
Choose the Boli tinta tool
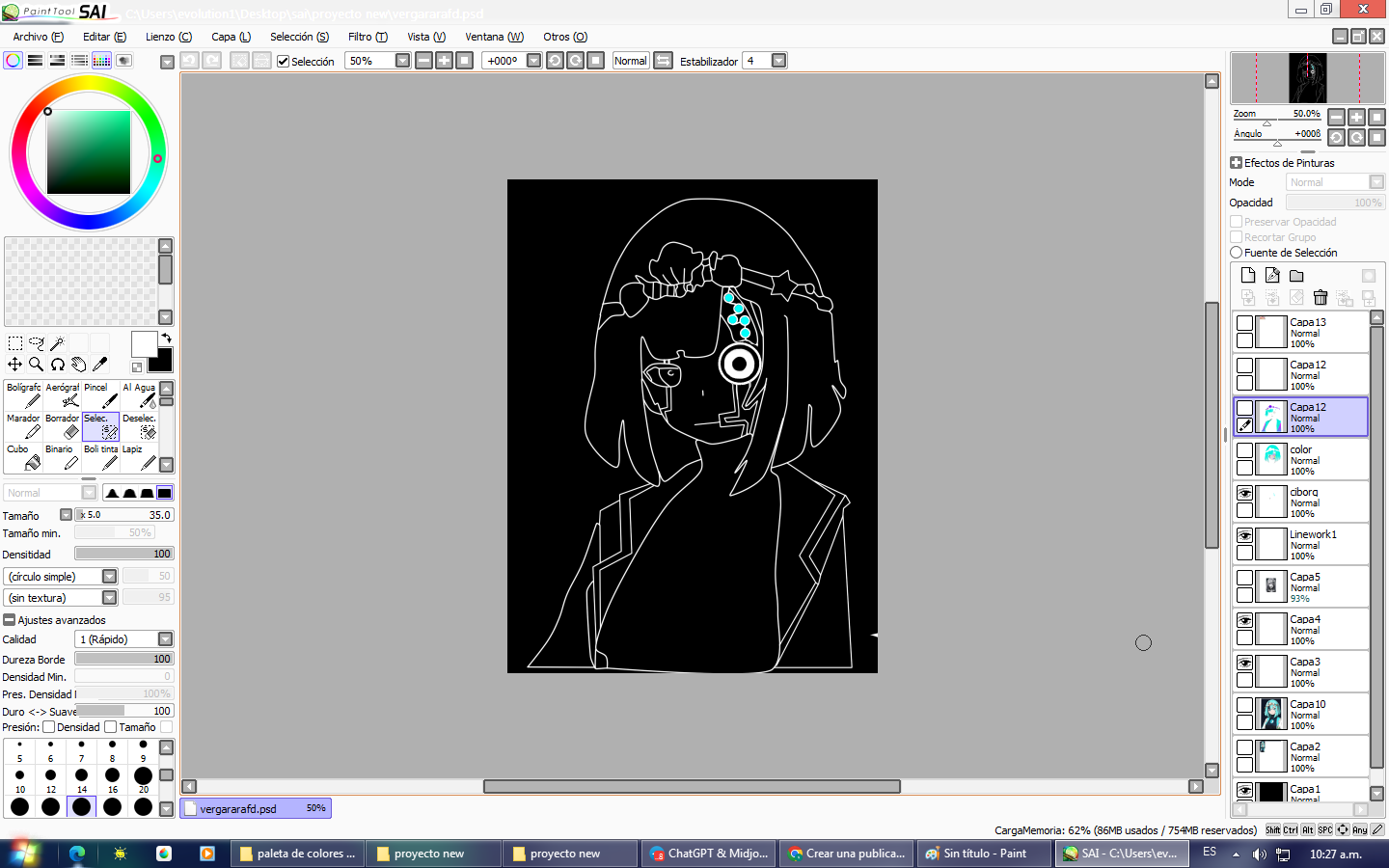(101, 457)
